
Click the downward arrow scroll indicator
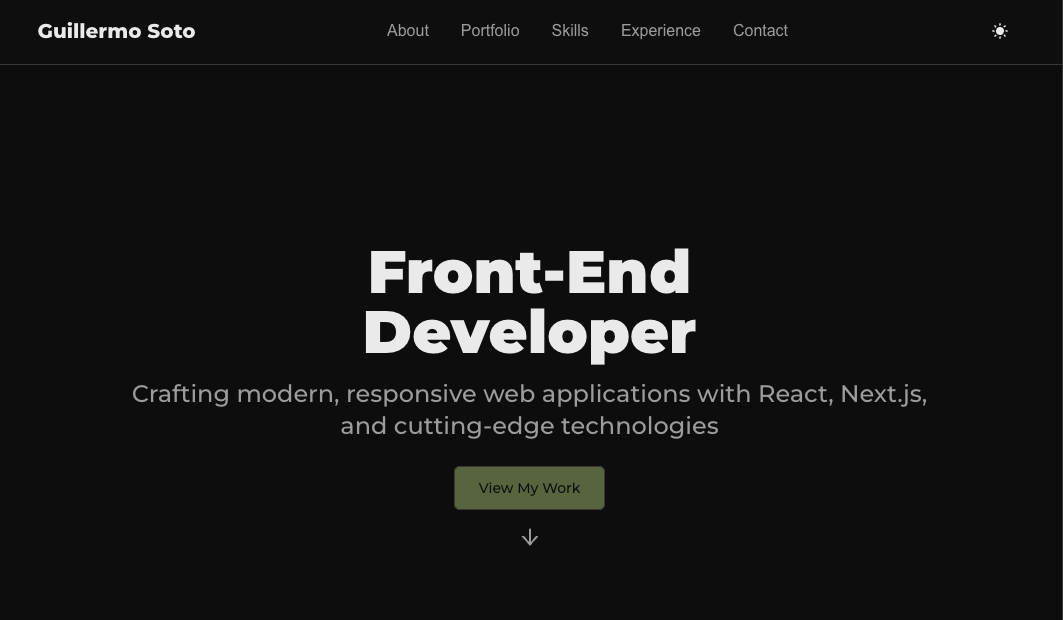[530, 537]
